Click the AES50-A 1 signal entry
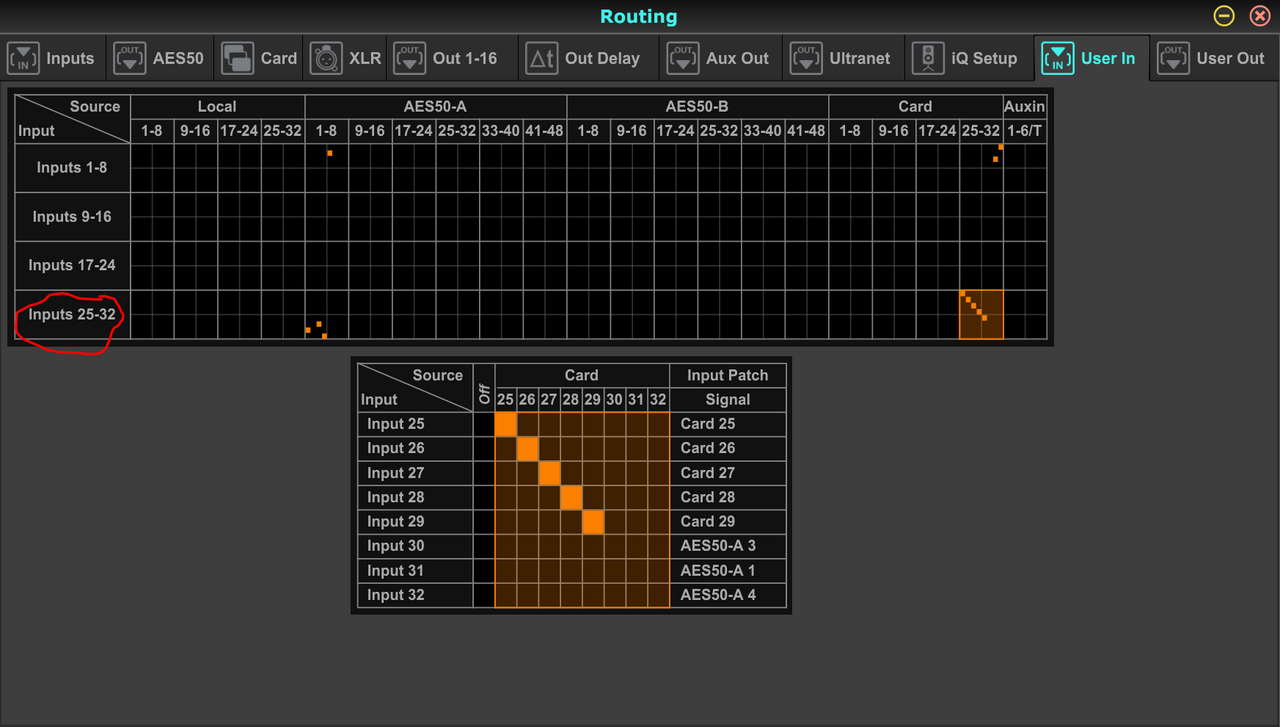Viewport: 1280px width, 727px height. pos(728,570)
